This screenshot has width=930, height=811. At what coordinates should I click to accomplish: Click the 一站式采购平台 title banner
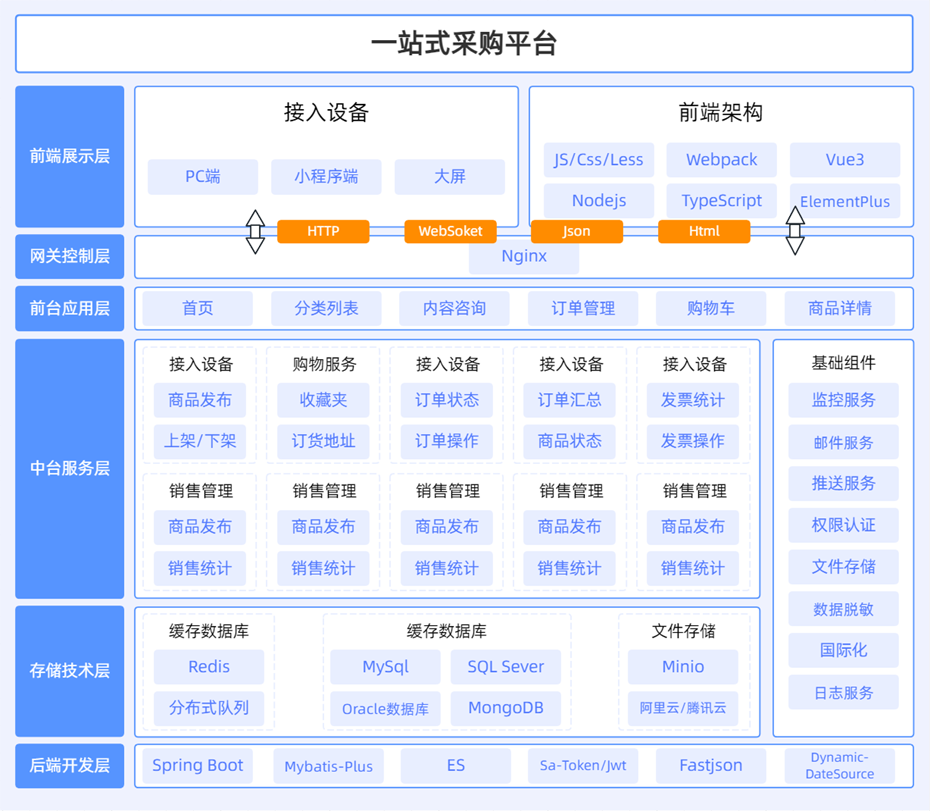pos(465,43)
